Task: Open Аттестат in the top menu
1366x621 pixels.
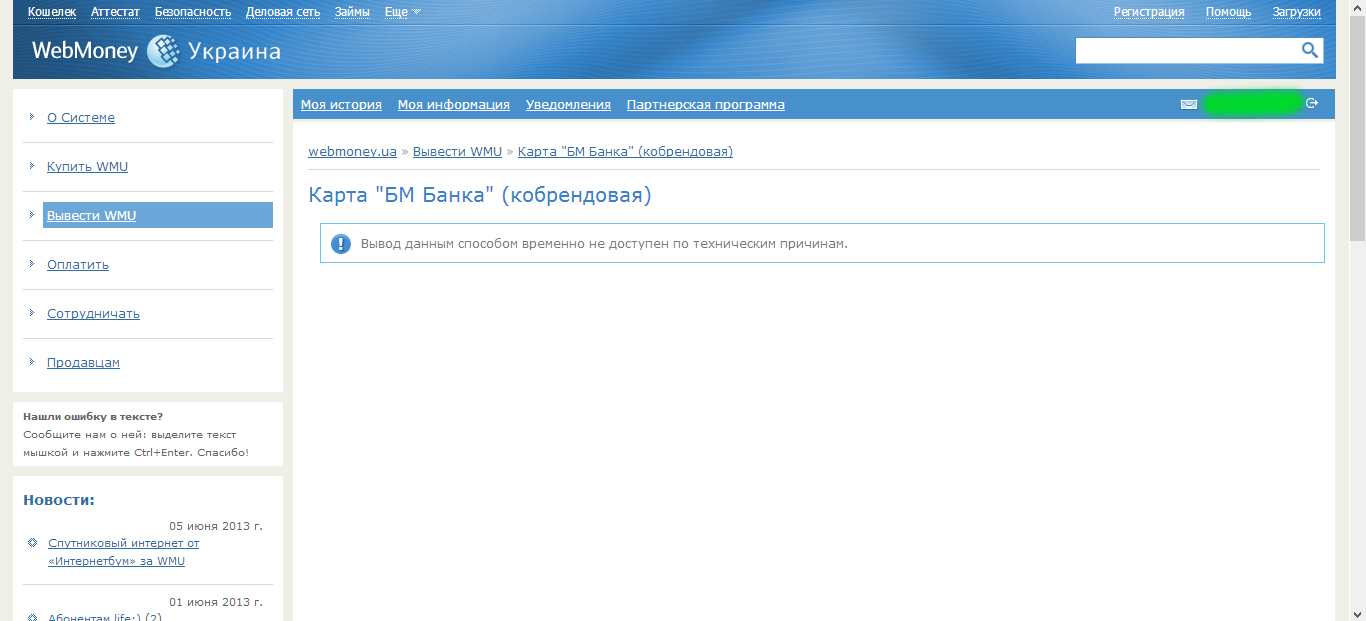Action: click(x=115, y=12)
